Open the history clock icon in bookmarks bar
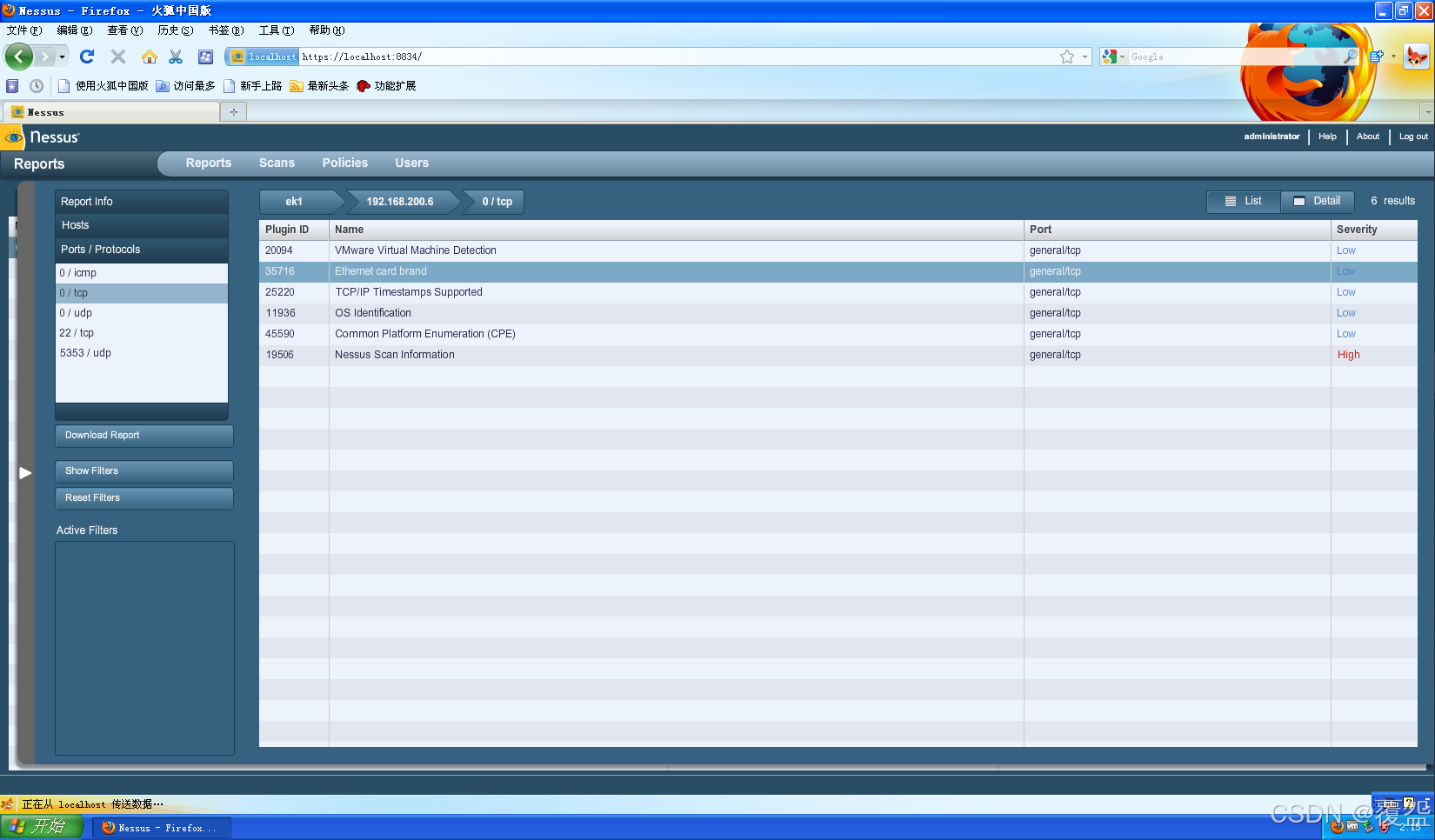Screen dimensions: 1435x840 [x=37, y=86]
